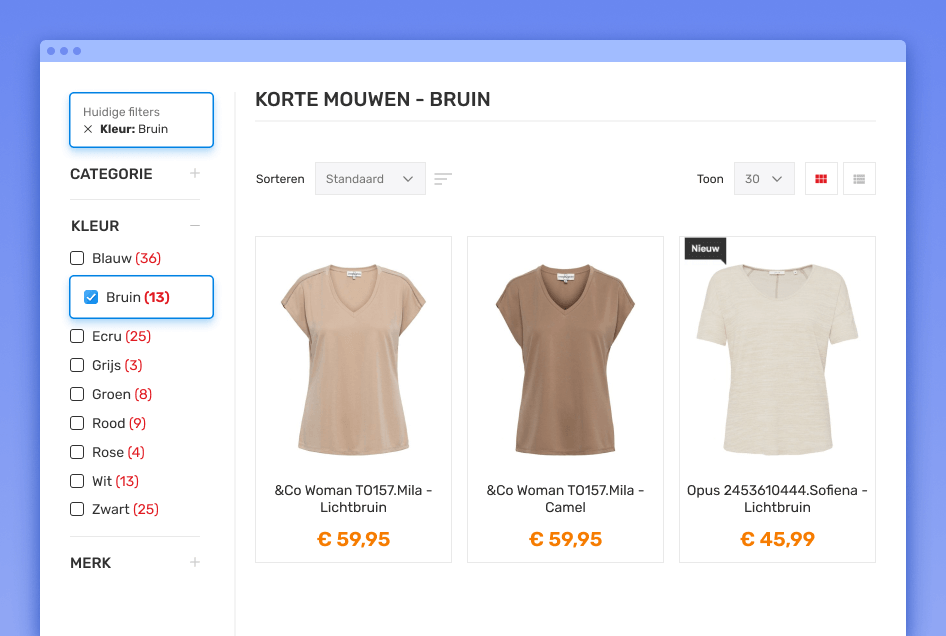Click the Camel shirt product thumbnail
This screenshot has height=636, width=946.
565,355
